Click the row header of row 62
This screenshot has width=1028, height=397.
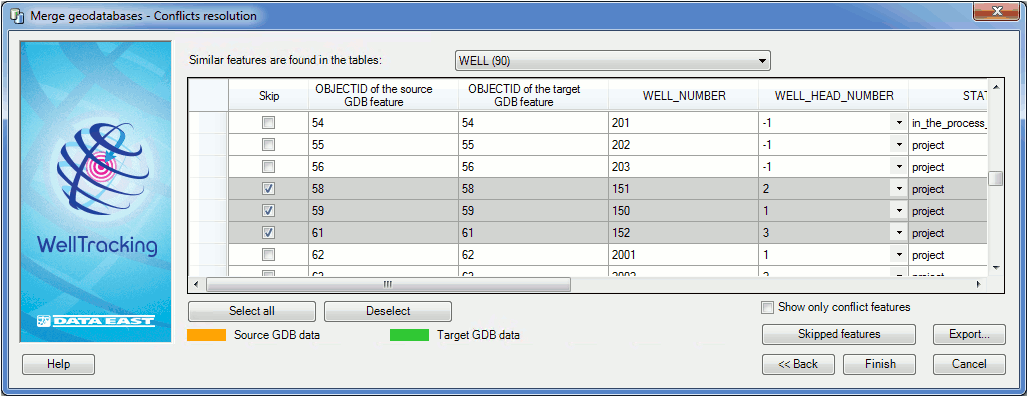click(208, 255)
